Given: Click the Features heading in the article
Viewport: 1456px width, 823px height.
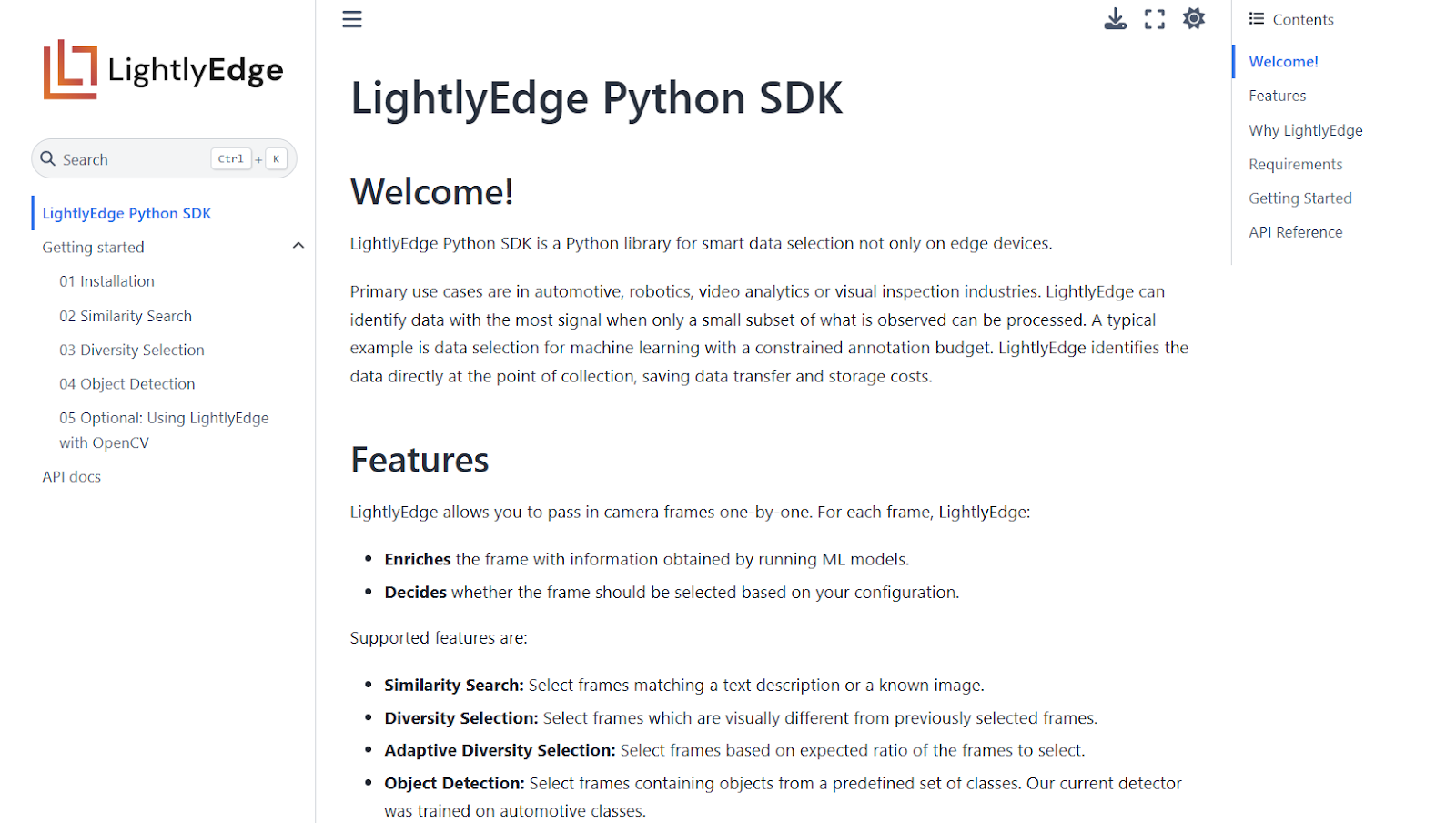Looking at the screenshot, I should pyautogui.click(x=420, y=460).
